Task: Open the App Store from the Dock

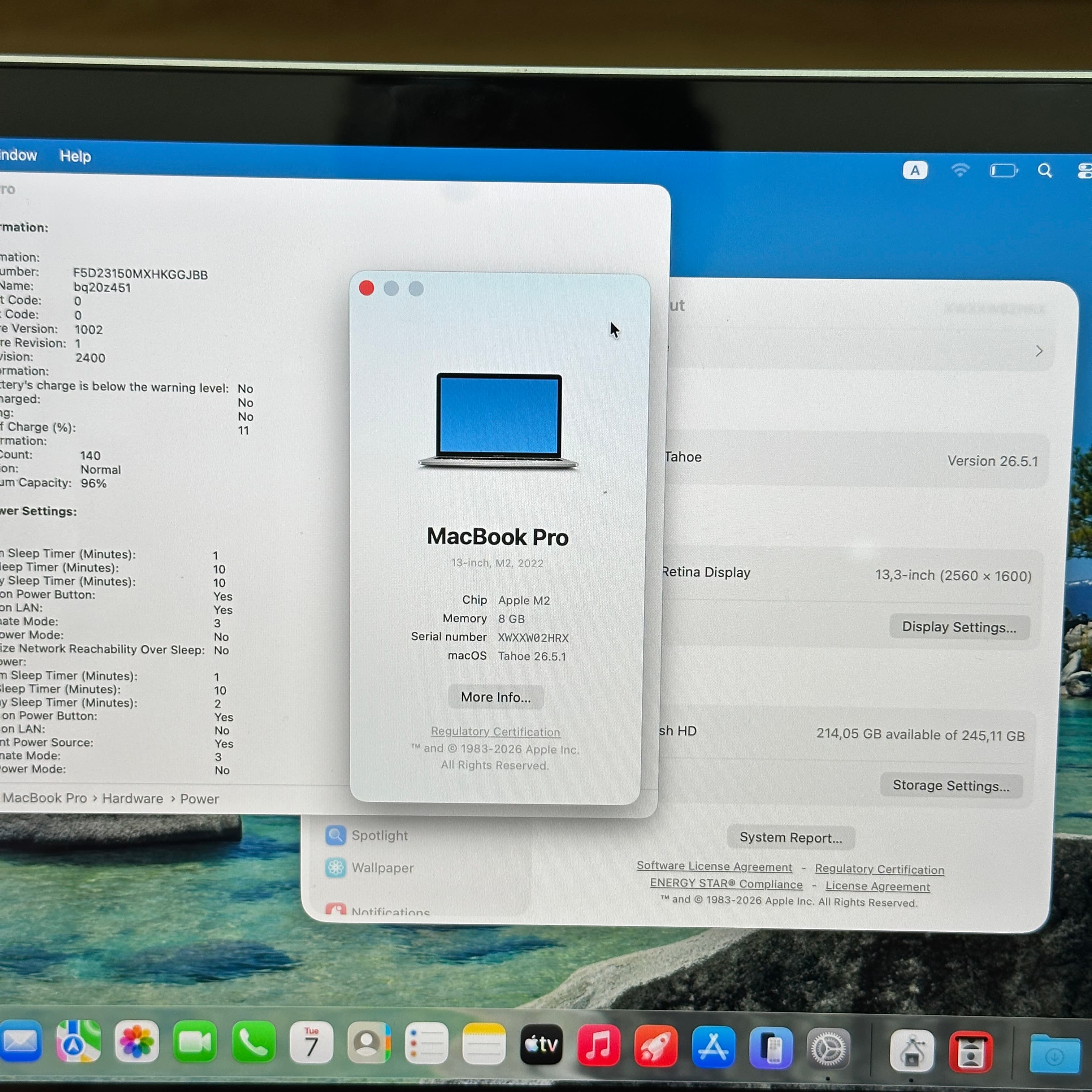Action: pos(714,1047)
